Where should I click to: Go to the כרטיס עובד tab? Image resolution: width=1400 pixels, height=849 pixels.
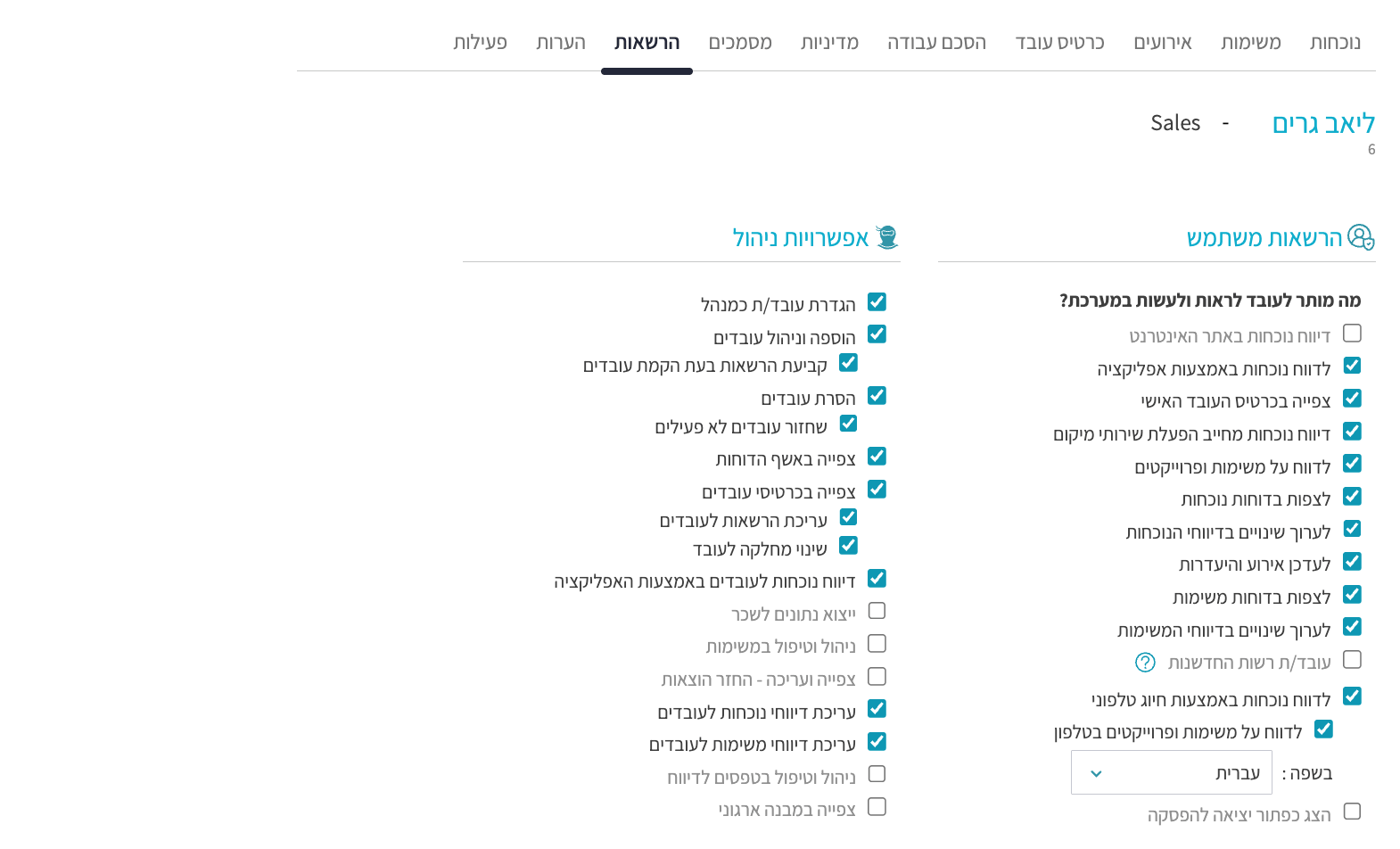coord(1059,43)
